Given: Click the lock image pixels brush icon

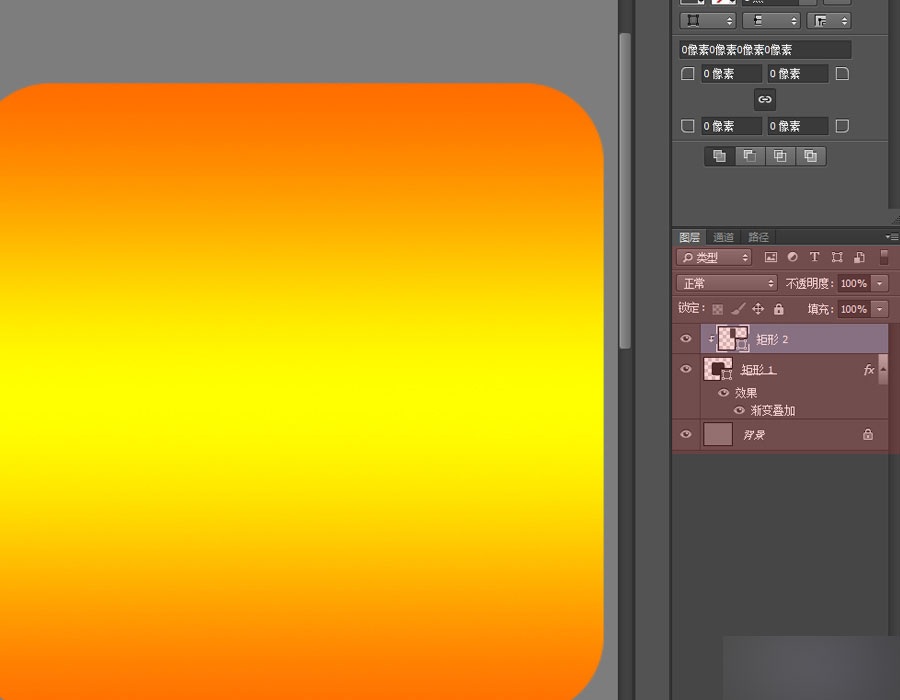Looking at the screenshot, I should (738, 309).
